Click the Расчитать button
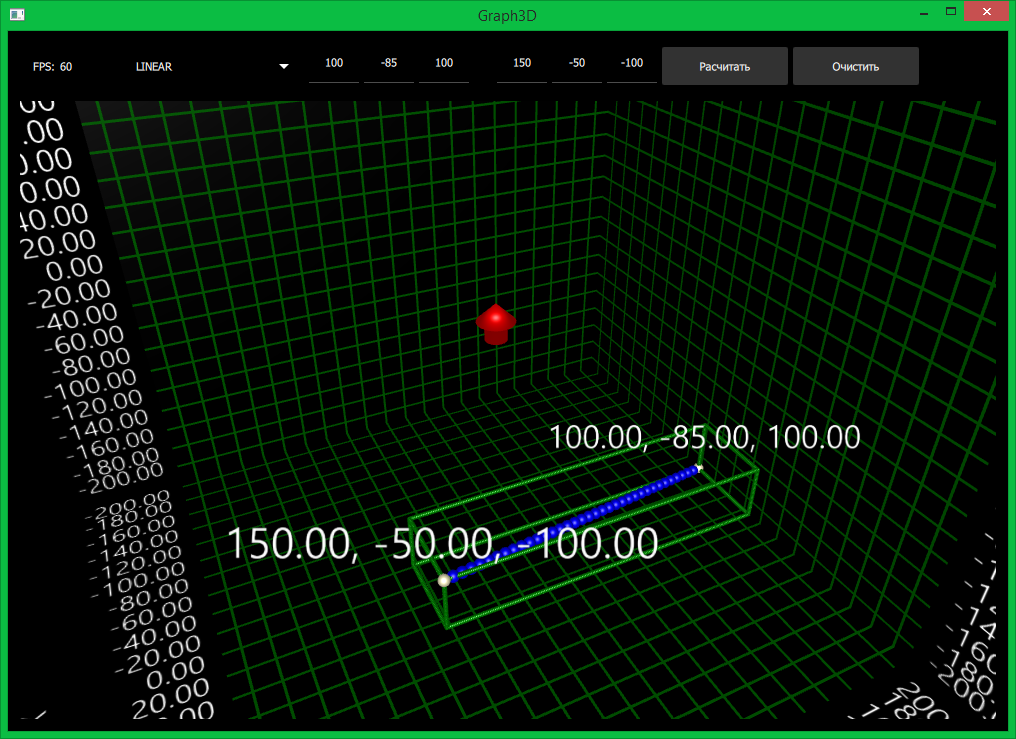This screenshot has width=1016, height=739. pyautogui.click(x=724, y=66)
